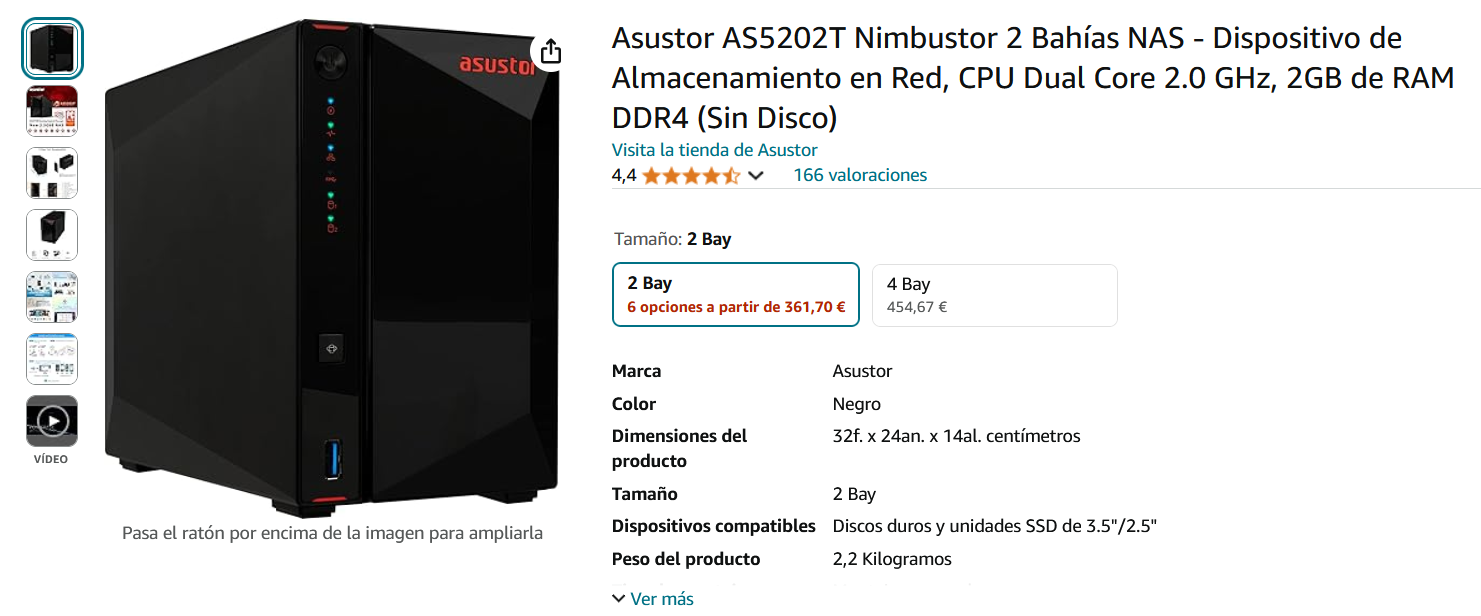Visit the Asustor store link
Viewport: 1481px width, 616px height.
(714, 150)
